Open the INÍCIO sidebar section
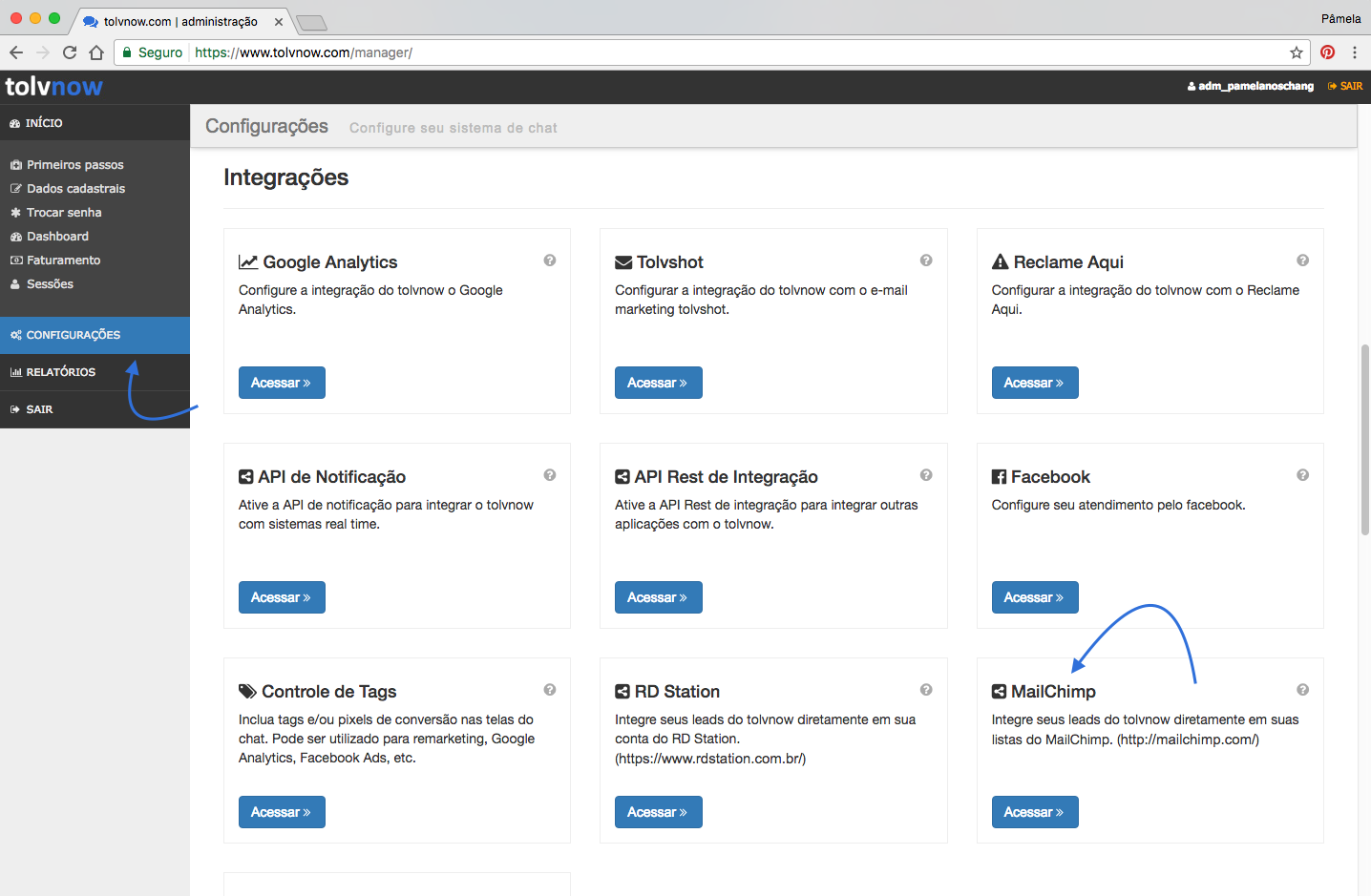 point(95,123)
